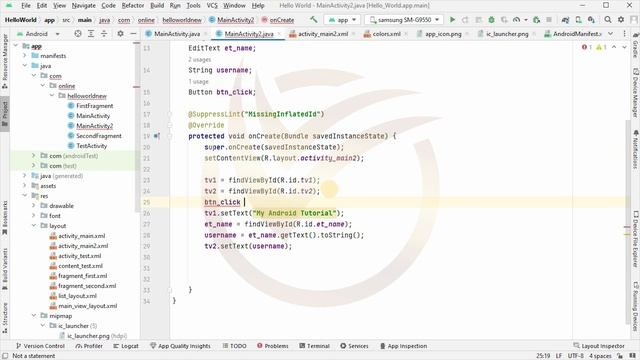
Task: Click the error indicator in editor corner
Action: point(587,47)
